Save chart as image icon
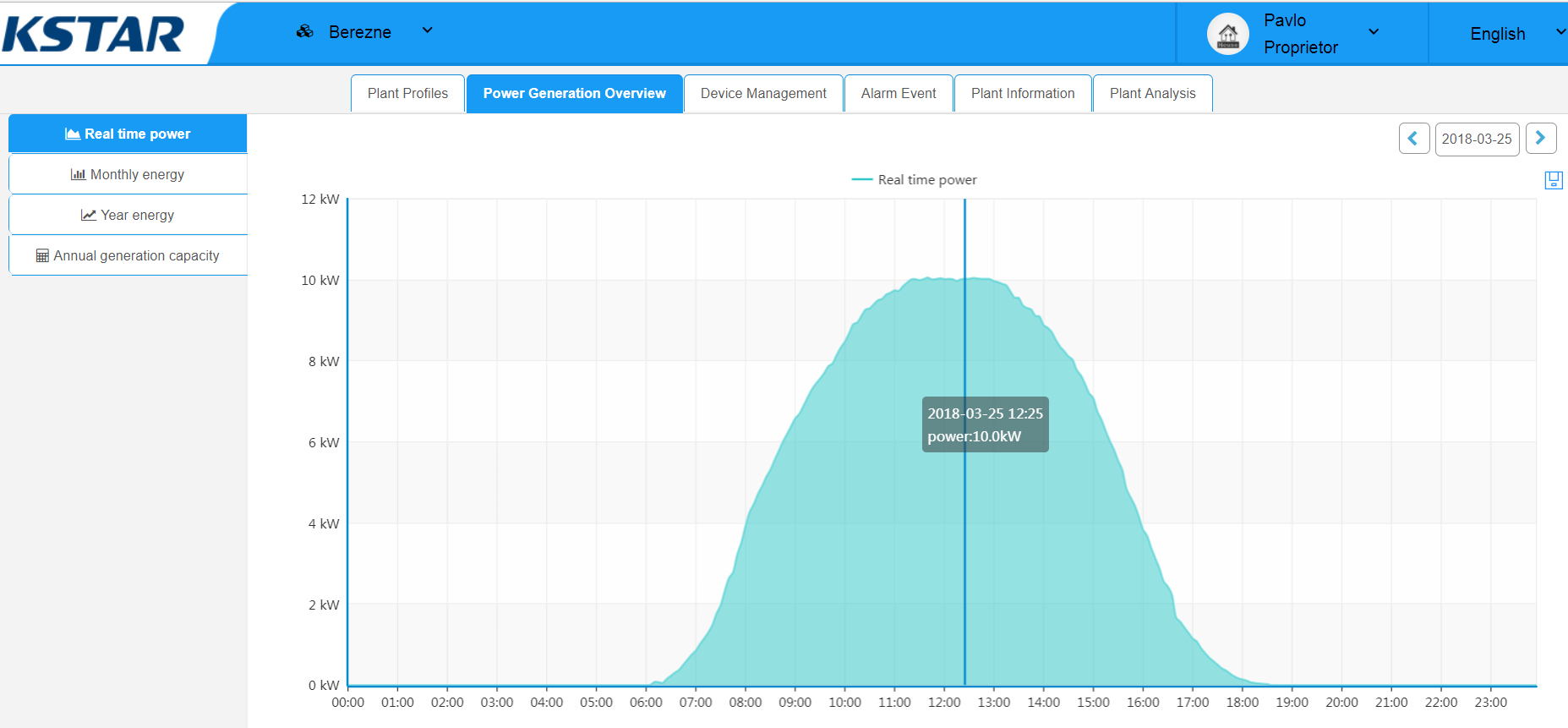 pos(1554,180)
